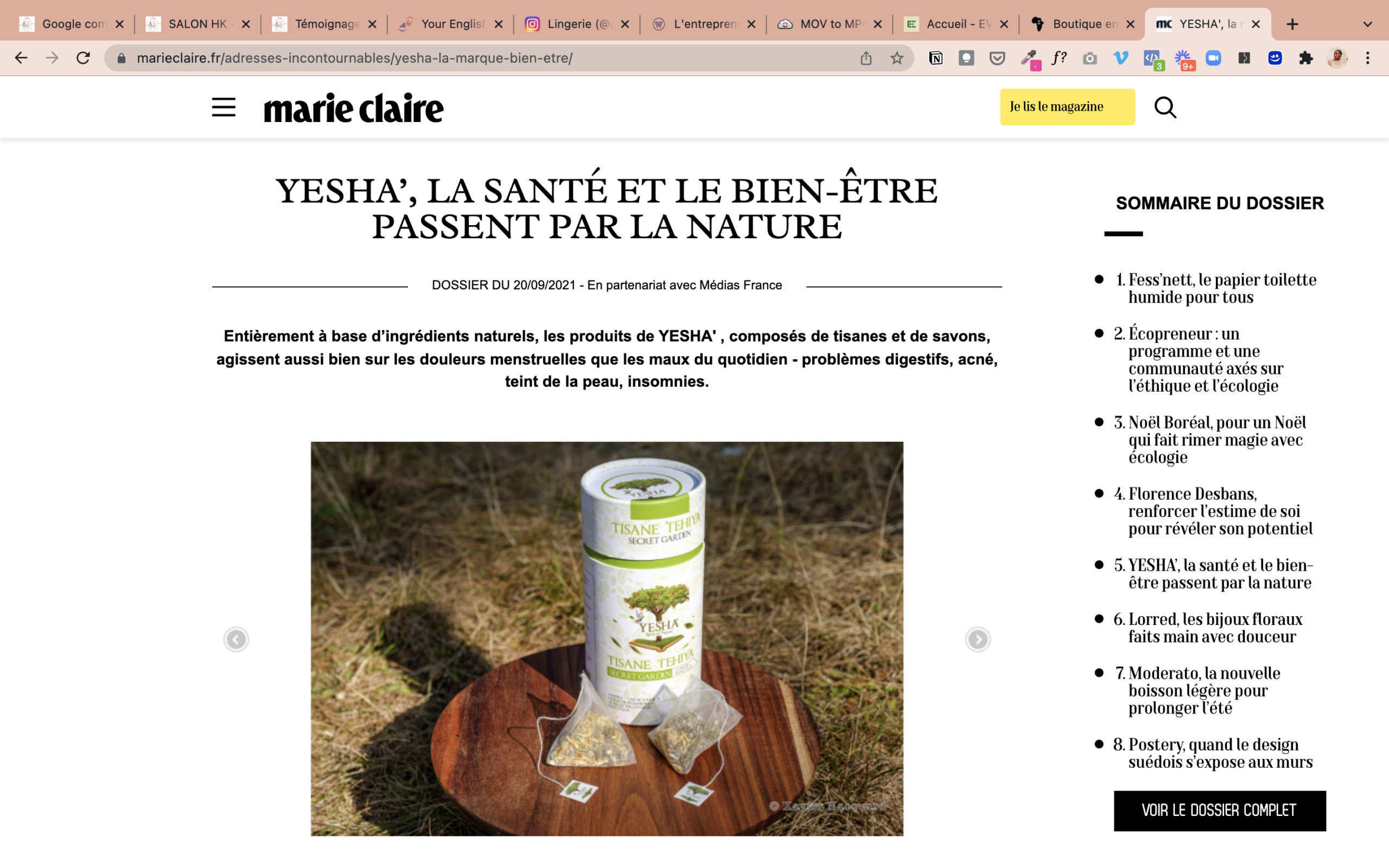Click the search magnifier icon
Image resolution: width=1389 pixels, height=868 pixels.
pos(1165,107)
